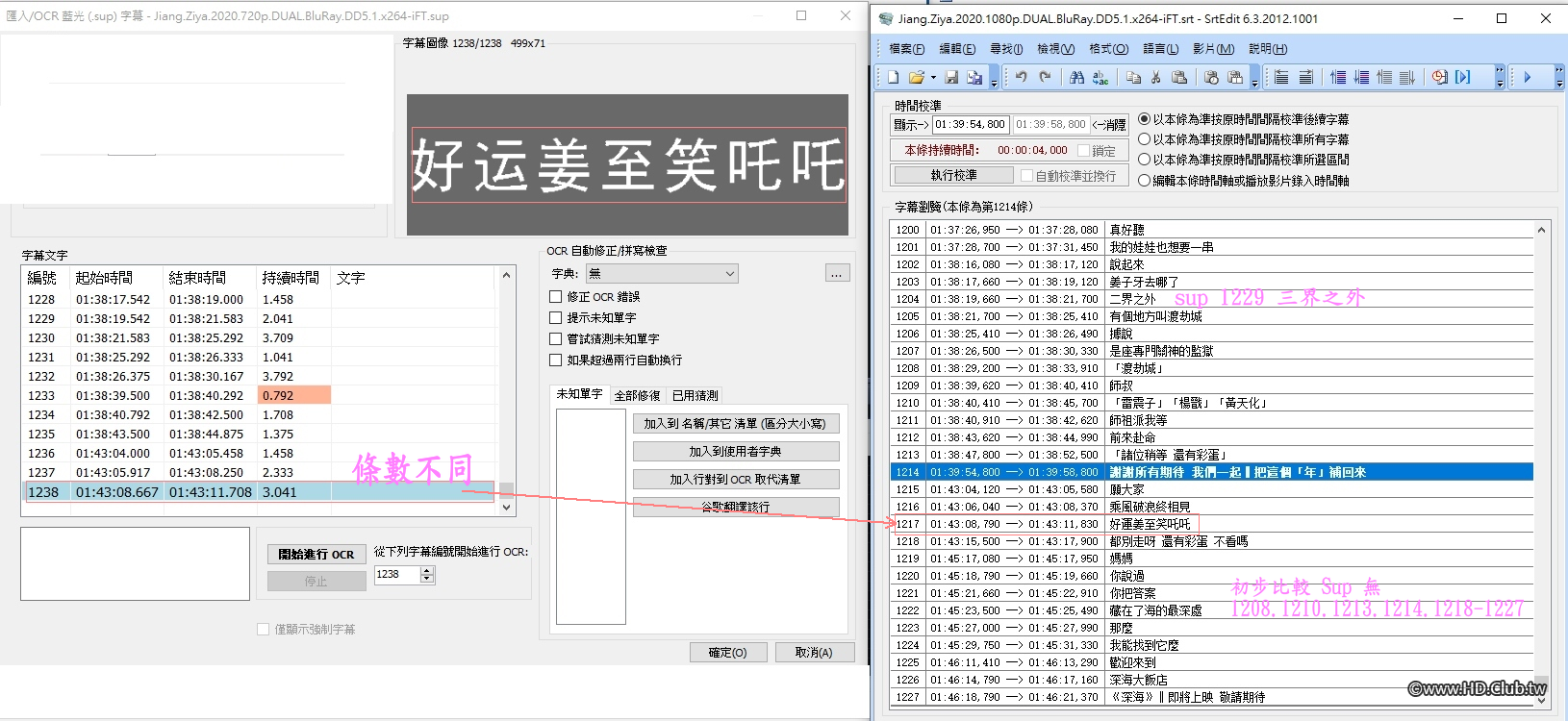Click the Paste clipboard icon in SrtEdit
This screenshot has height=721, width=1568.
tap(1179, 77)
